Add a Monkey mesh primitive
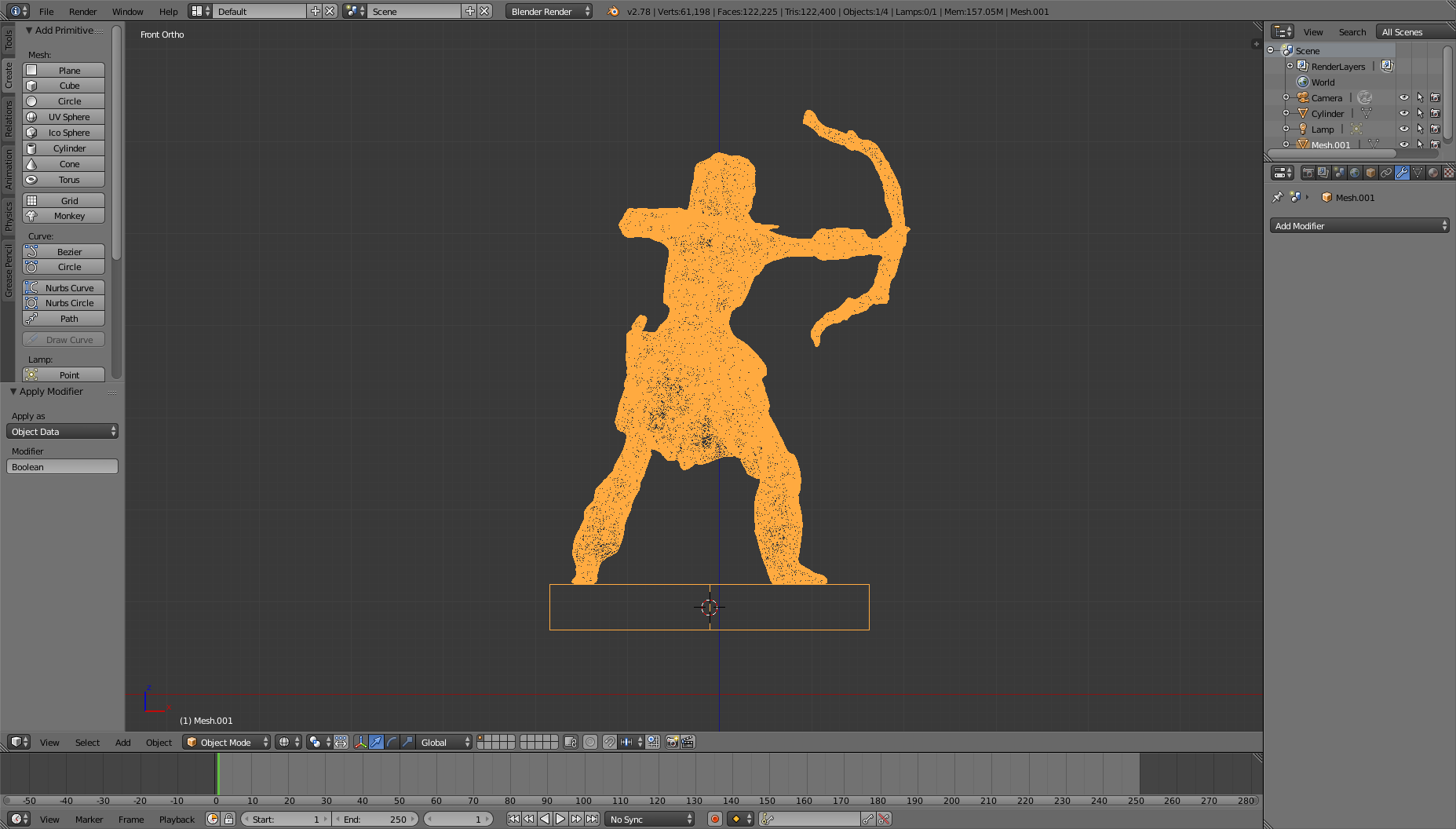1456x829 pixels. tap(64, 216)
